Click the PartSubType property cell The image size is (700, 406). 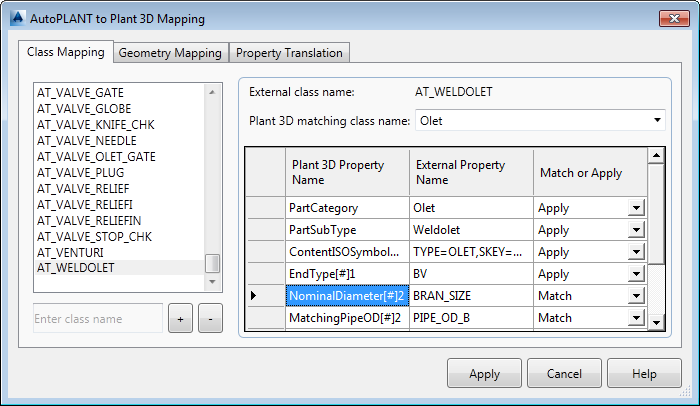click(x=347, y=230)
